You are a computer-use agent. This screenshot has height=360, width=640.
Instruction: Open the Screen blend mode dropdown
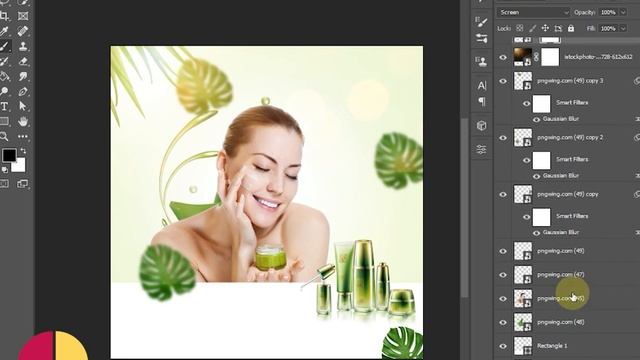point(533,13)
